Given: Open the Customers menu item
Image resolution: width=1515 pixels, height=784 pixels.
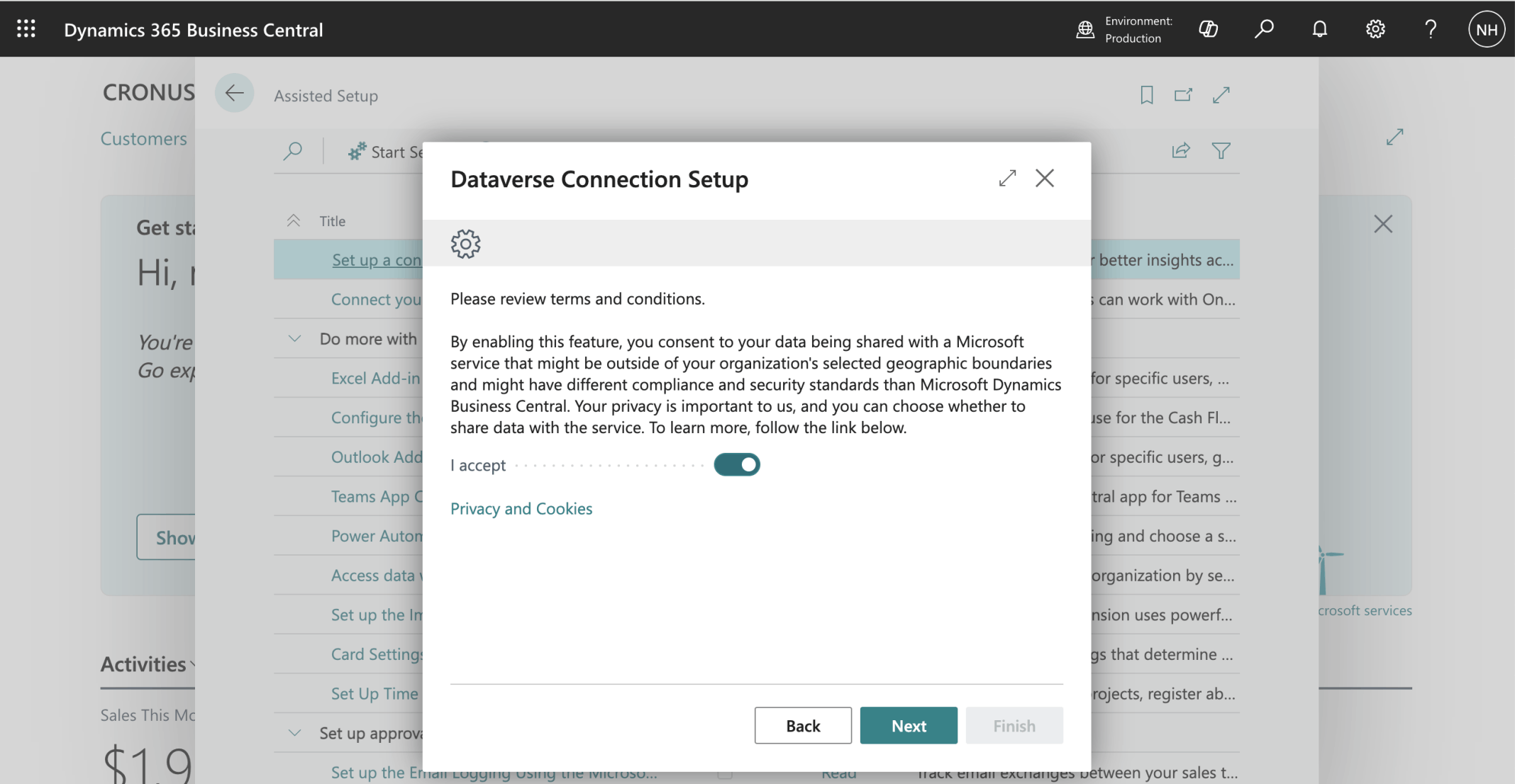Looking at the screenshot, I should [x=143, y=138].
